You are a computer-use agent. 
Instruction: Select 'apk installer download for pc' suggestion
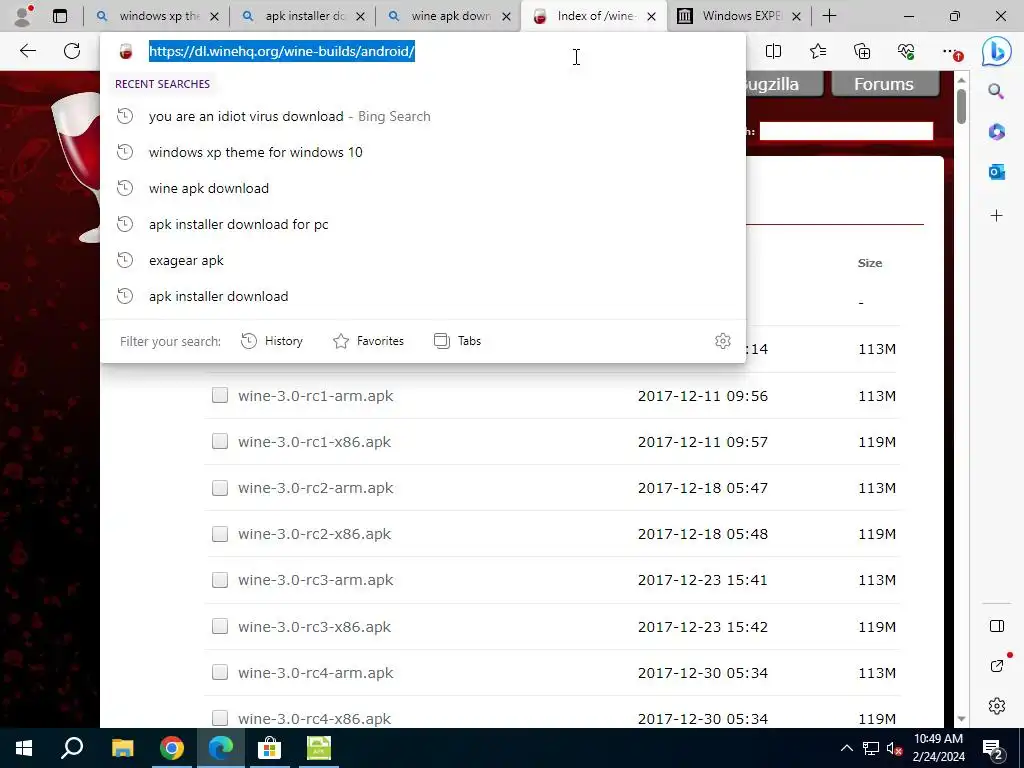[423, 224]
